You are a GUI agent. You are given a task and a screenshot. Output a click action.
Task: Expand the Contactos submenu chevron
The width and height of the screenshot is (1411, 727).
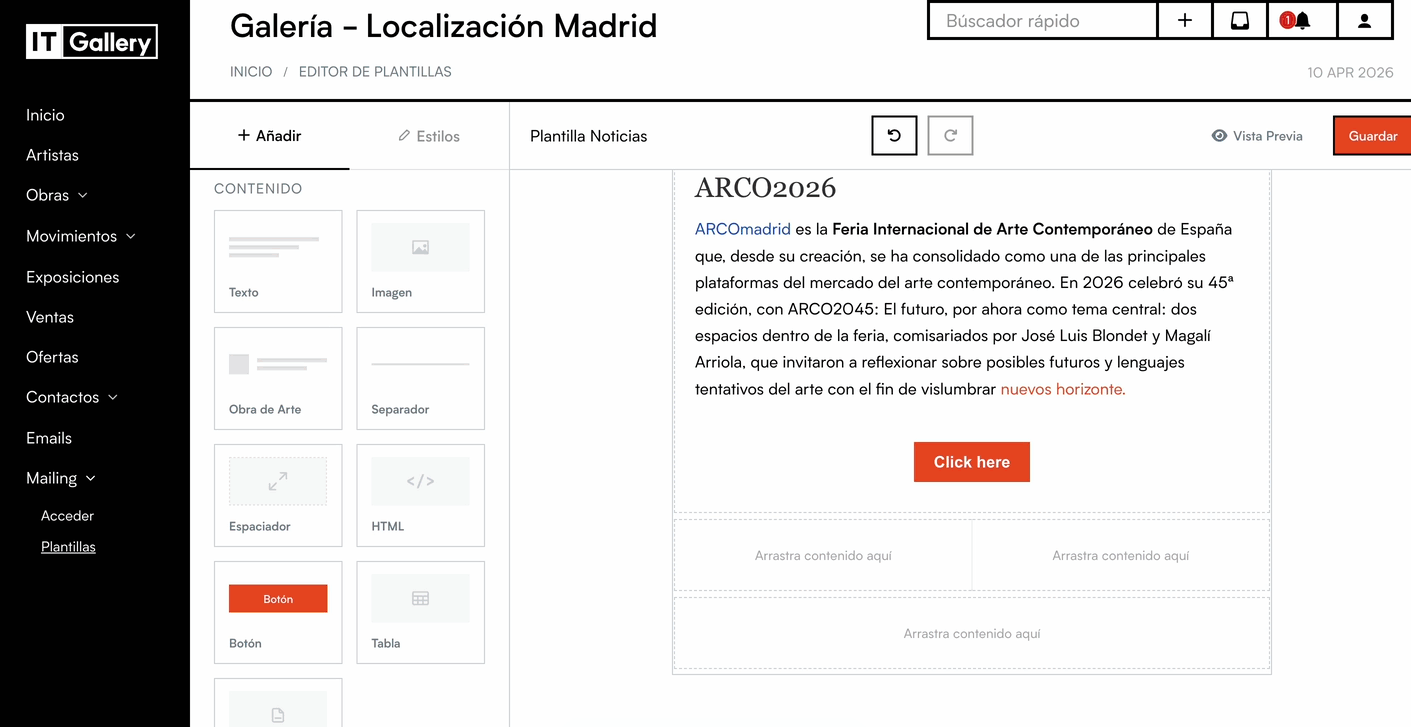(x=113, y=397)
